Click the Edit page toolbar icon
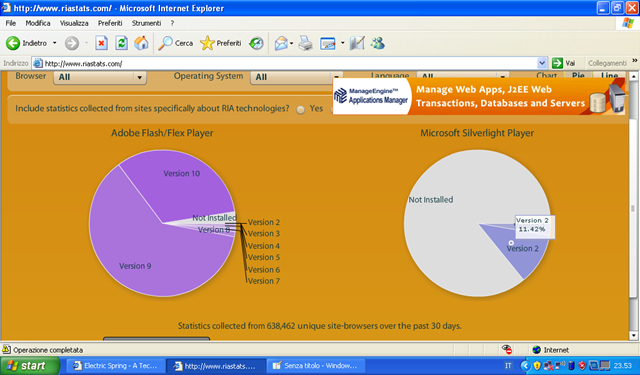640x375 pixels. 328,43
